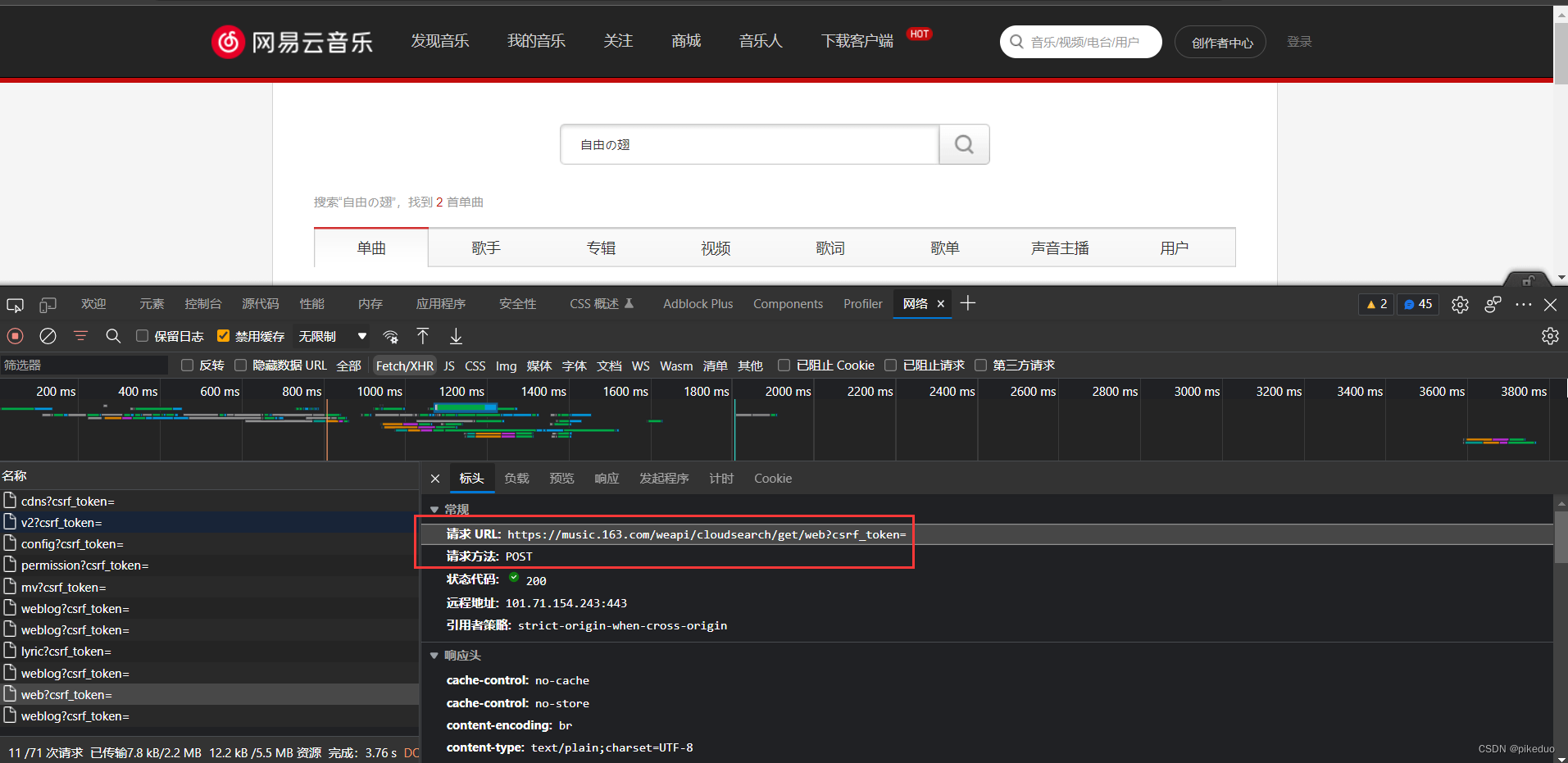
Task: Switch to the 控制台 tab
Action: click(x=203, y=304)
